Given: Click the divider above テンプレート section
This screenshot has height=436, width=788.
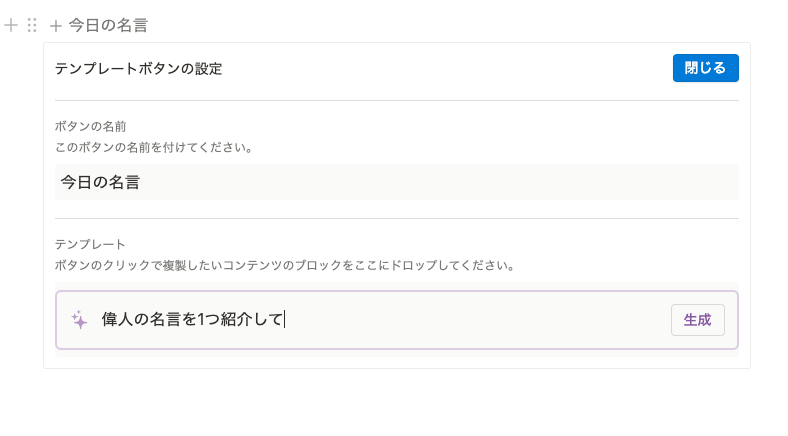Looking at the screenshot, I should pos(397,219).
